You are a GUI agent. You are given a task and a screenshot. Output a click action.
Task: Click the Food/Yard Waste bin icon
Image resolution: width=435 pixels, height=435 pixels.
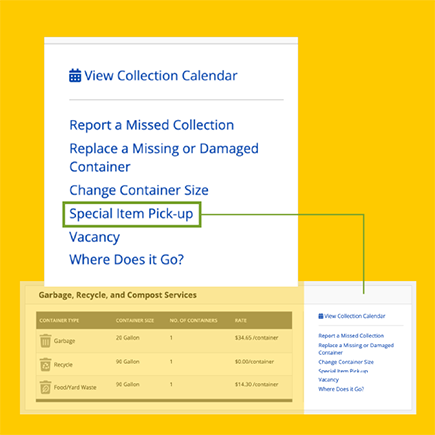(x=45, y=387)
